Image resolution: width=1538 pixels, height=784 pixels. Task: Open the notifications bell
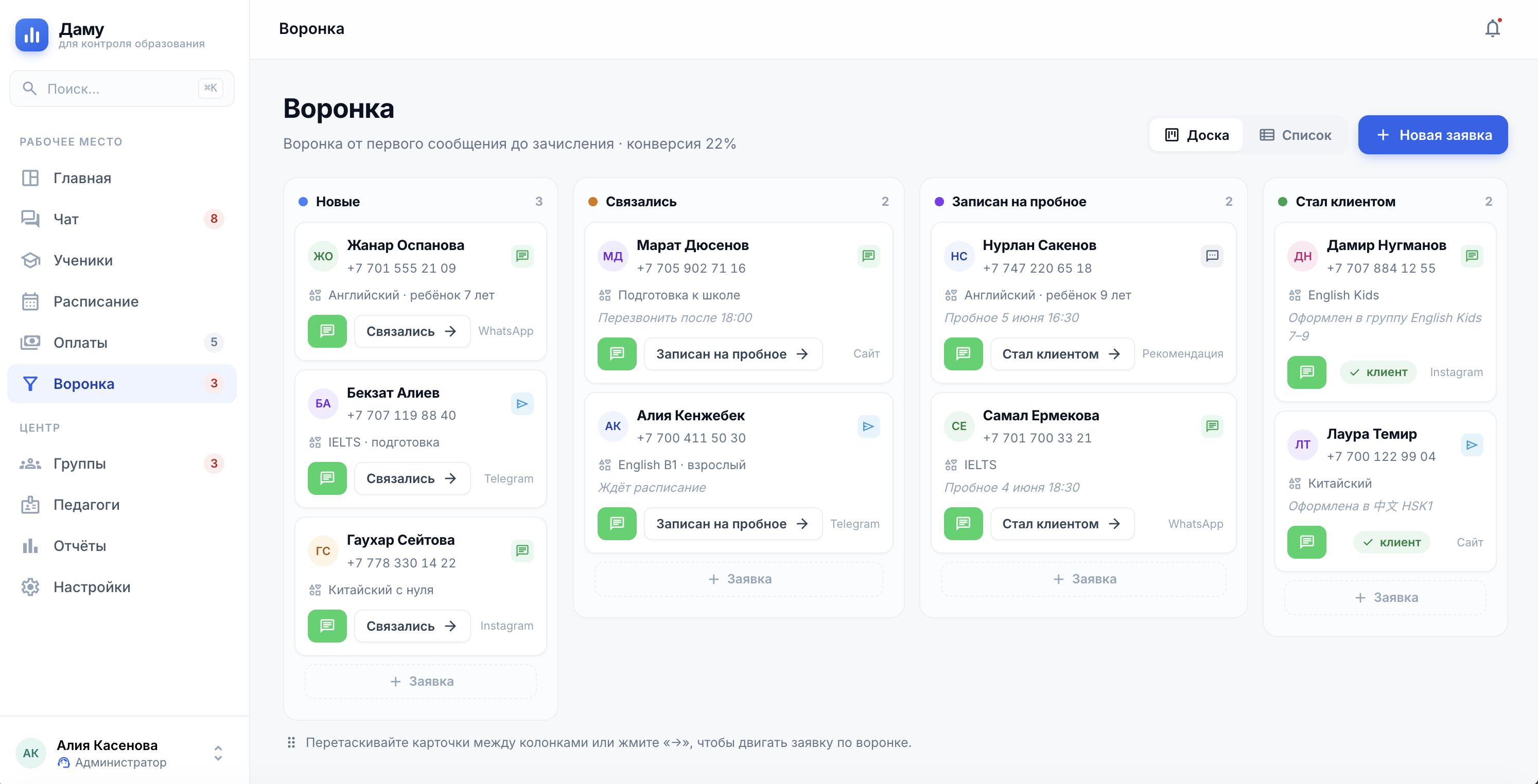1492,29
